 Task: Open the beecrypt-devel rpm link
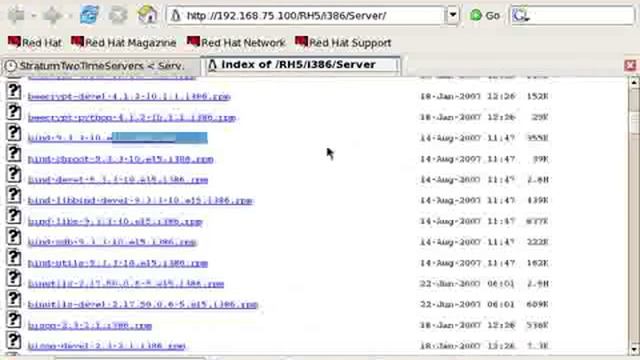[129, 96]
